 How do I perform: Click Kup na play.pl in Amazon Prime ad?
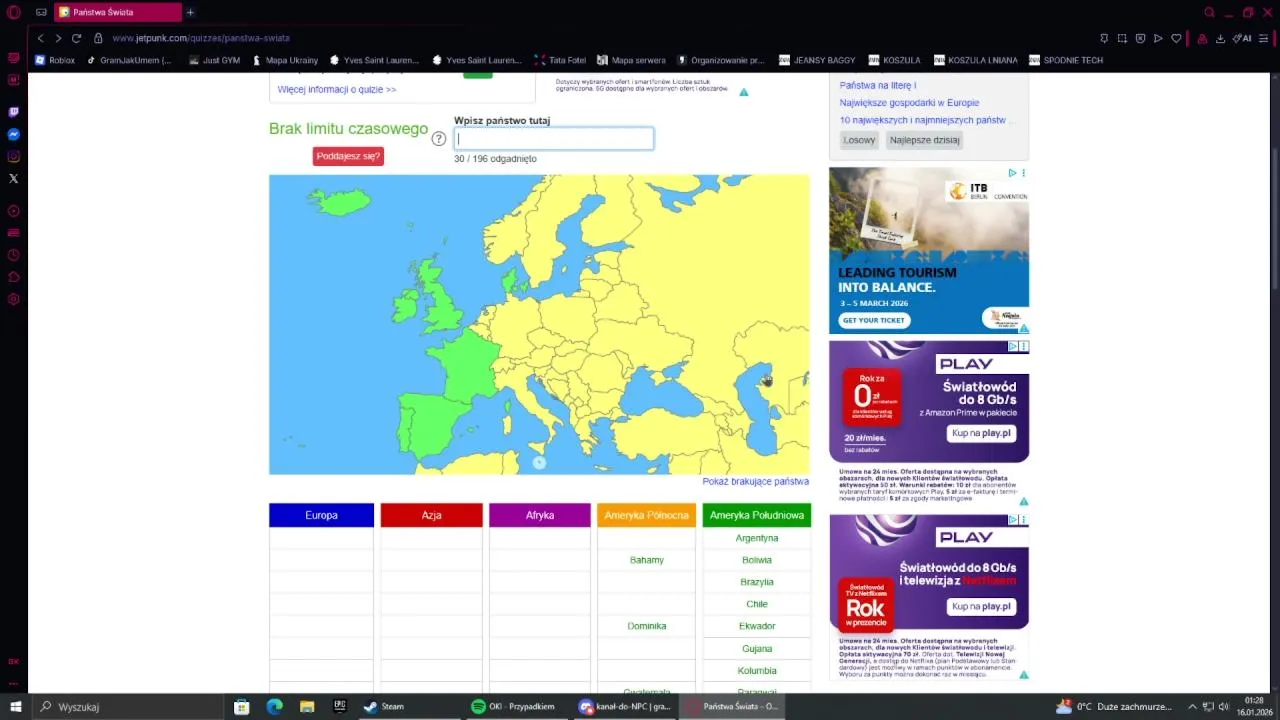[981, 433]
